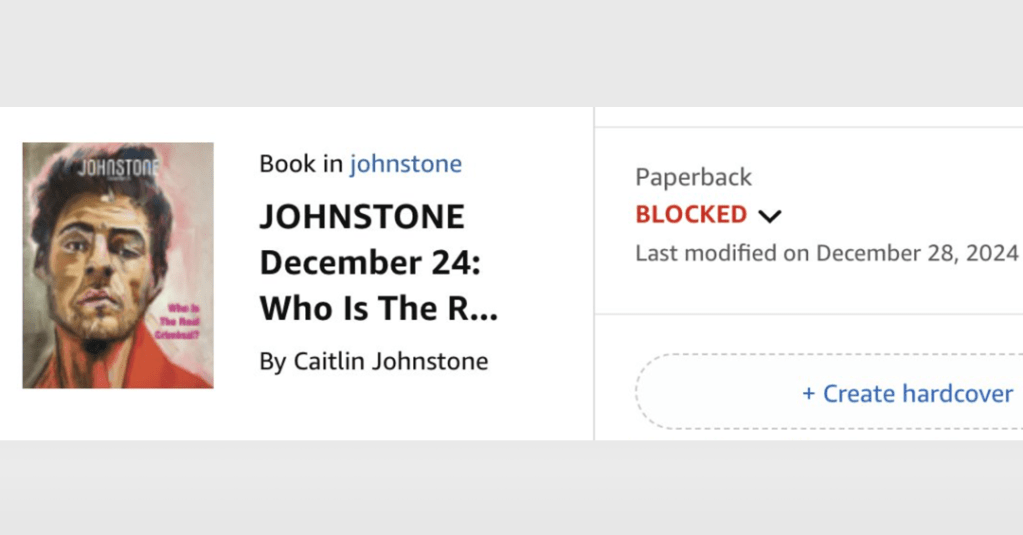Click the JOHNSTONE December 24 book title
The image size is (1023, 535).
[362, 217]
